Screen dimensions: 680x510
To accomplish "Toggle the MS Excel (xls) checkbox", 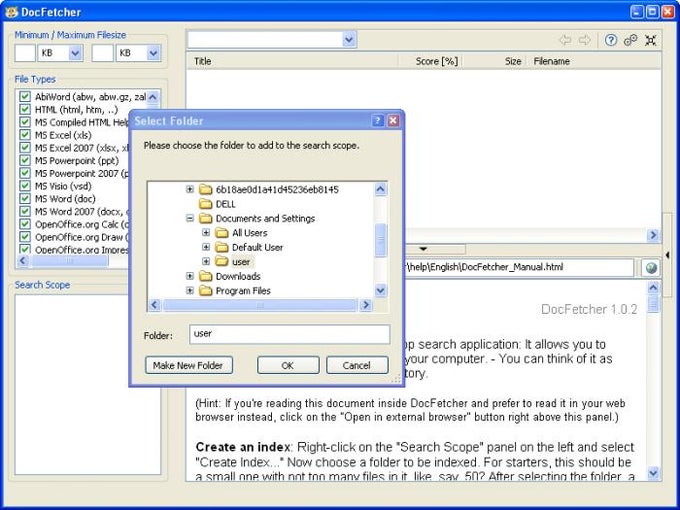I will (25, 135).
